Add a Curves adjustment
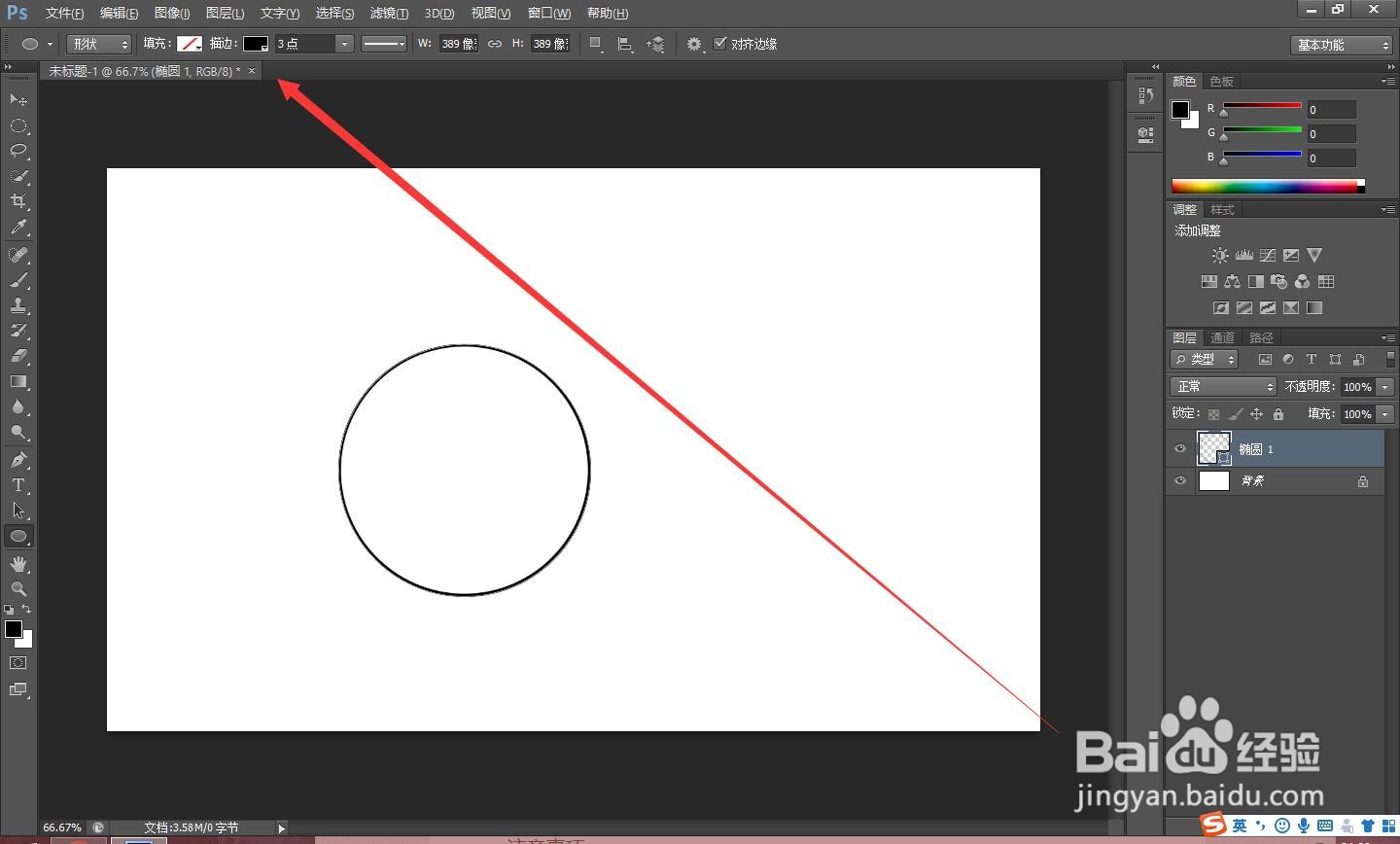 (x=1268, y=256)
